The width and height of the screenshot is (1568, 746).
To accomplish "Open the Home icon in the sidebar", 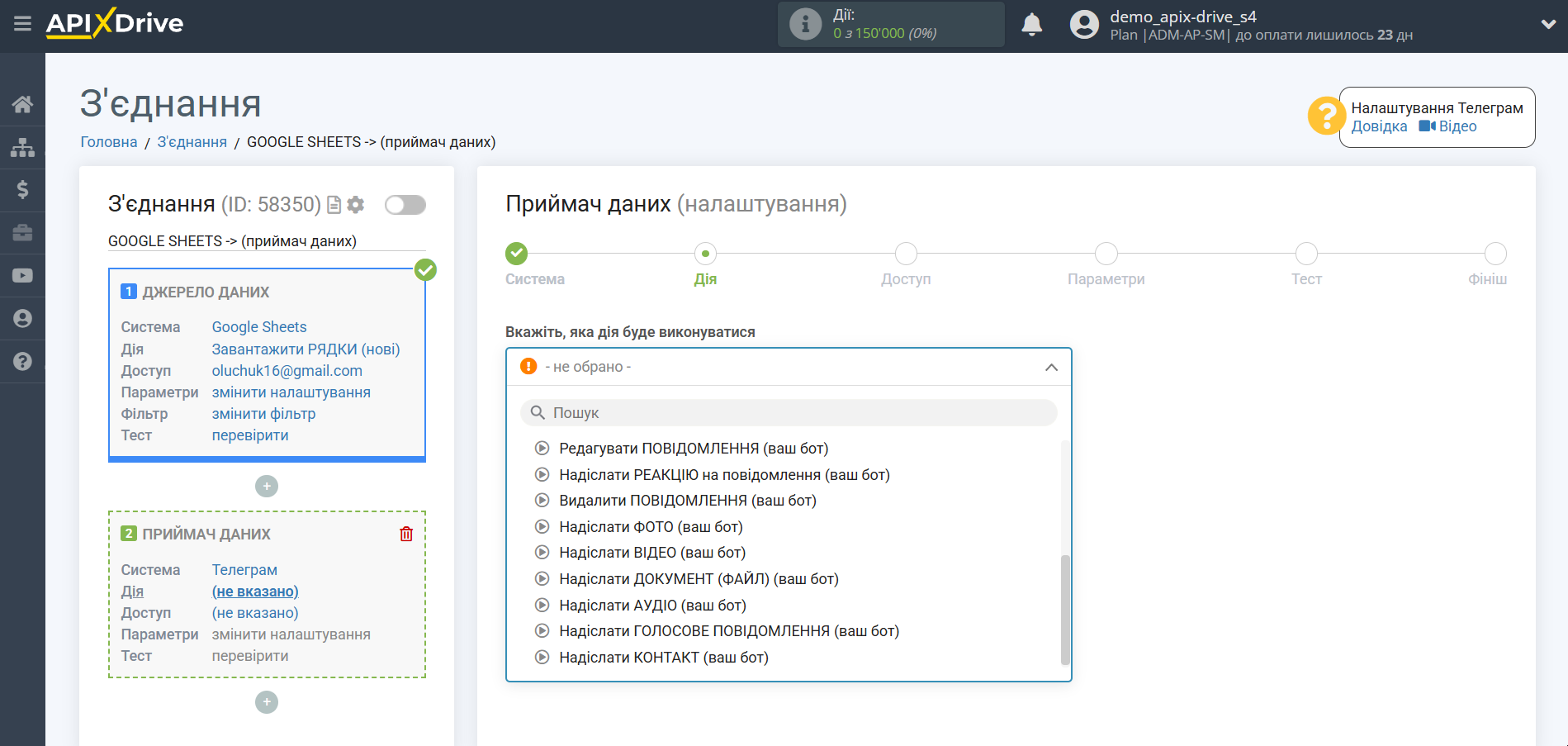I will (22, 104).
